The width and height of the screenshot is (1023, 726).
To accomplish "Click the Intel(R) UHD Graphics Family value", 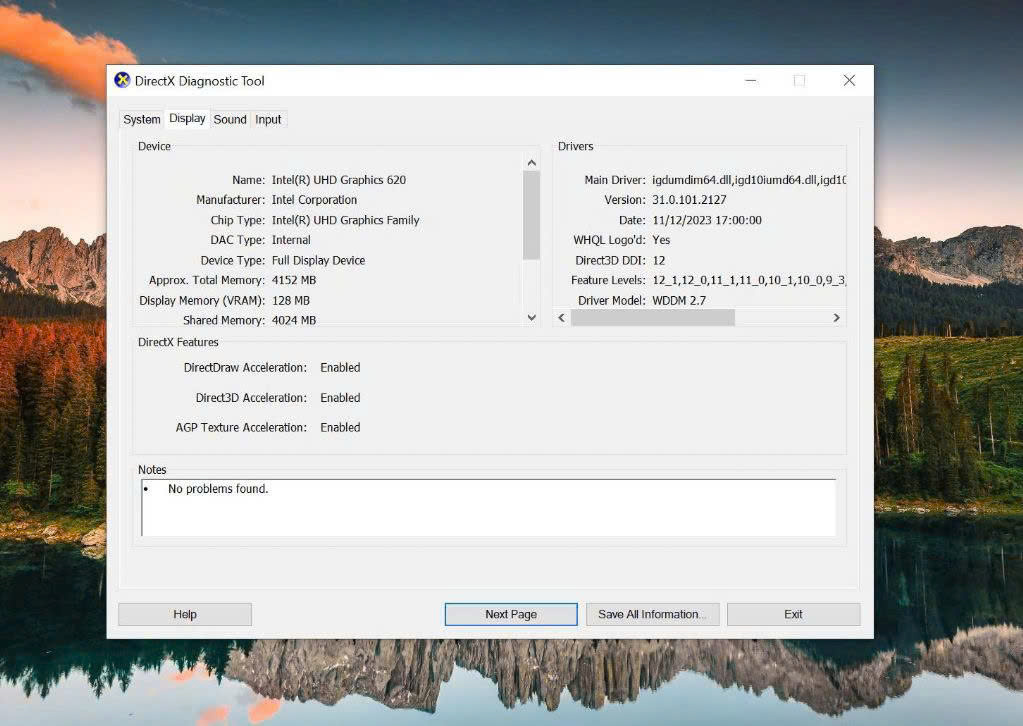I will 345,220.
